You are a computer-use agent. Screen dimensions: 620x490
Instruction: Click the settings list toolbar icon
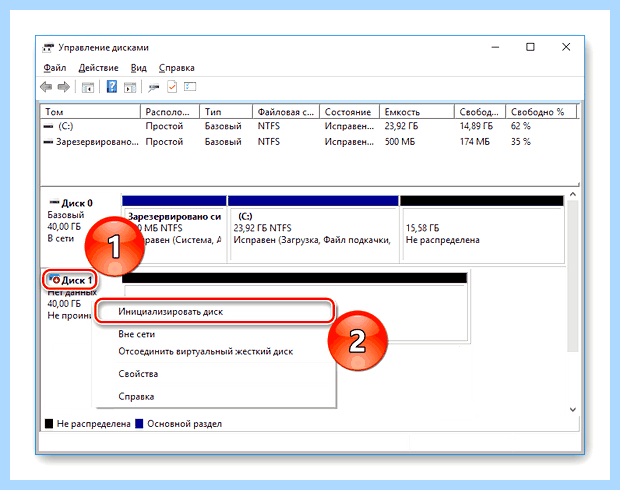point(190,87)
